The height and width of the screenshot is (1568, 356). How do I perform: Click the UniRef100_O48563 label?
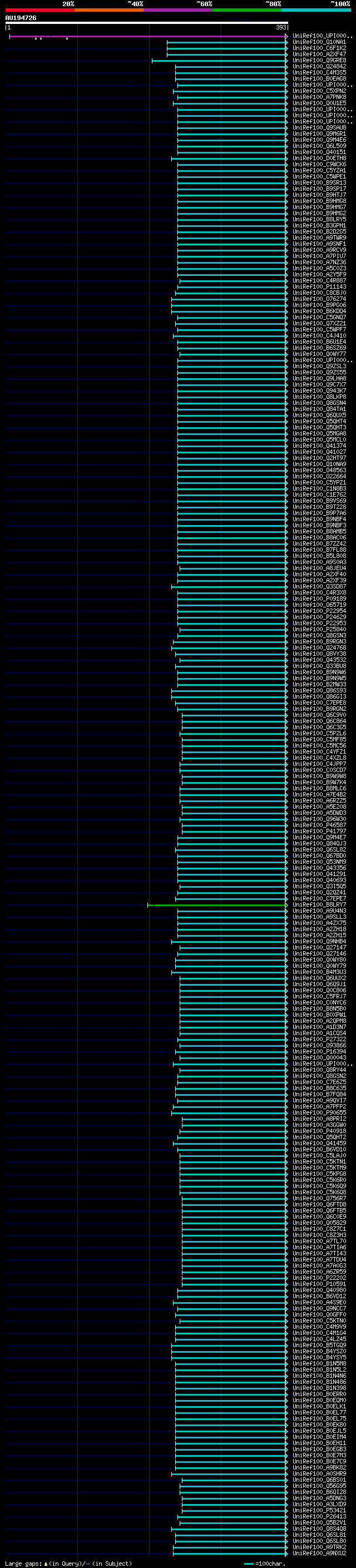pyautogui.click(x=319, y=471)
